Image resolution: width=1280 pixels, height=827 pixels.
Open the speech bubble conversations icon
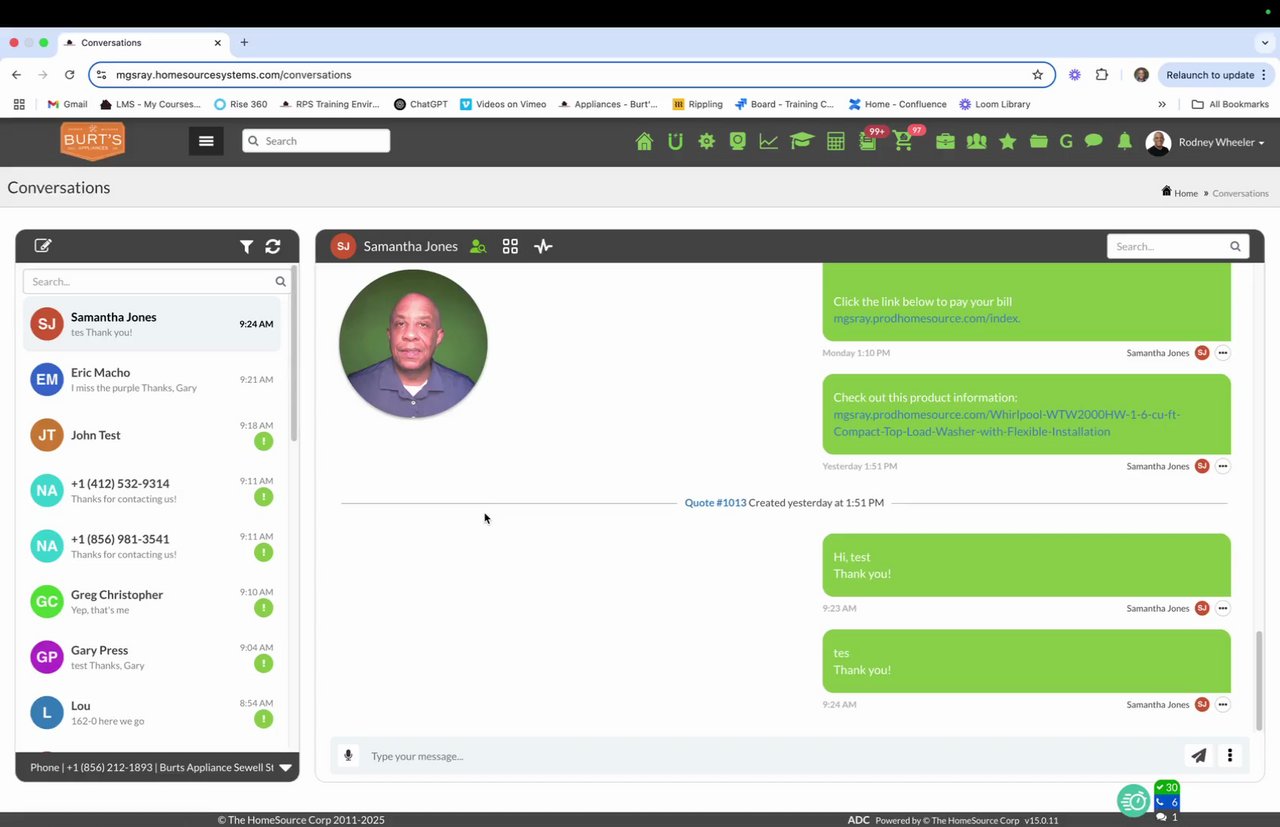tap(1094, 141)
